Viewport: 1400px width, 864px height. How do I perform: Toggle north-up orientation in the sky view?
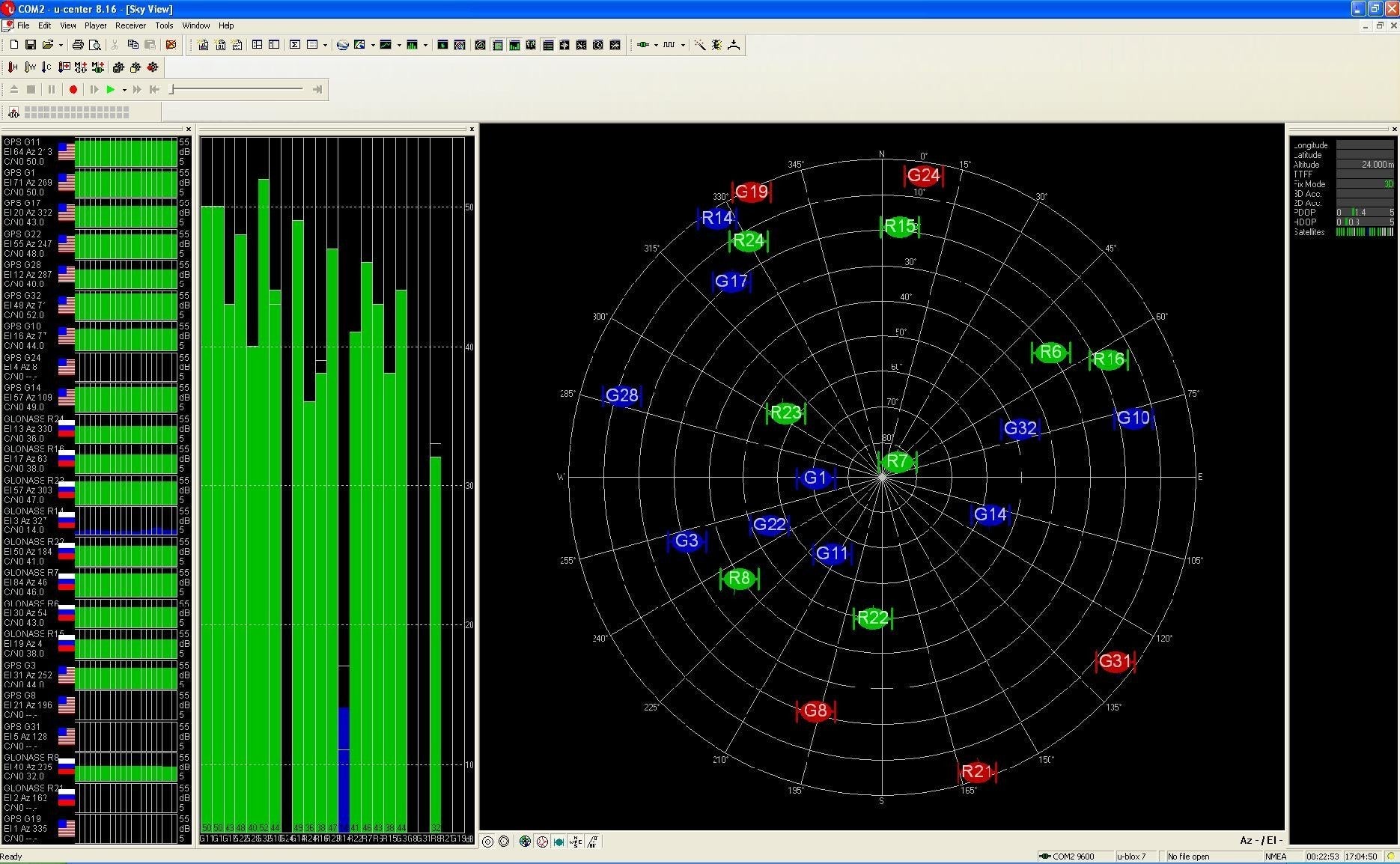[x=575, y=842]
